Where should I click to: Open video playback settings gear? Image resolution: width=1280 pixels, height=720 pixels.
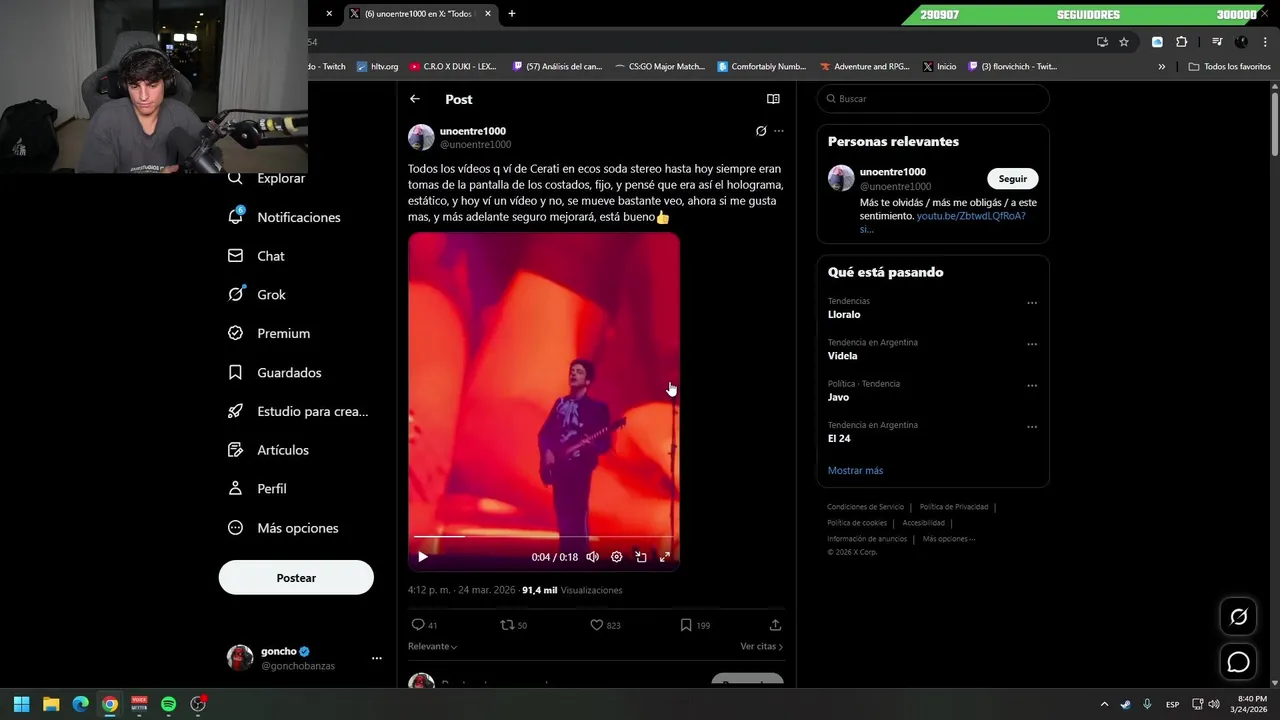coord(617,557)
